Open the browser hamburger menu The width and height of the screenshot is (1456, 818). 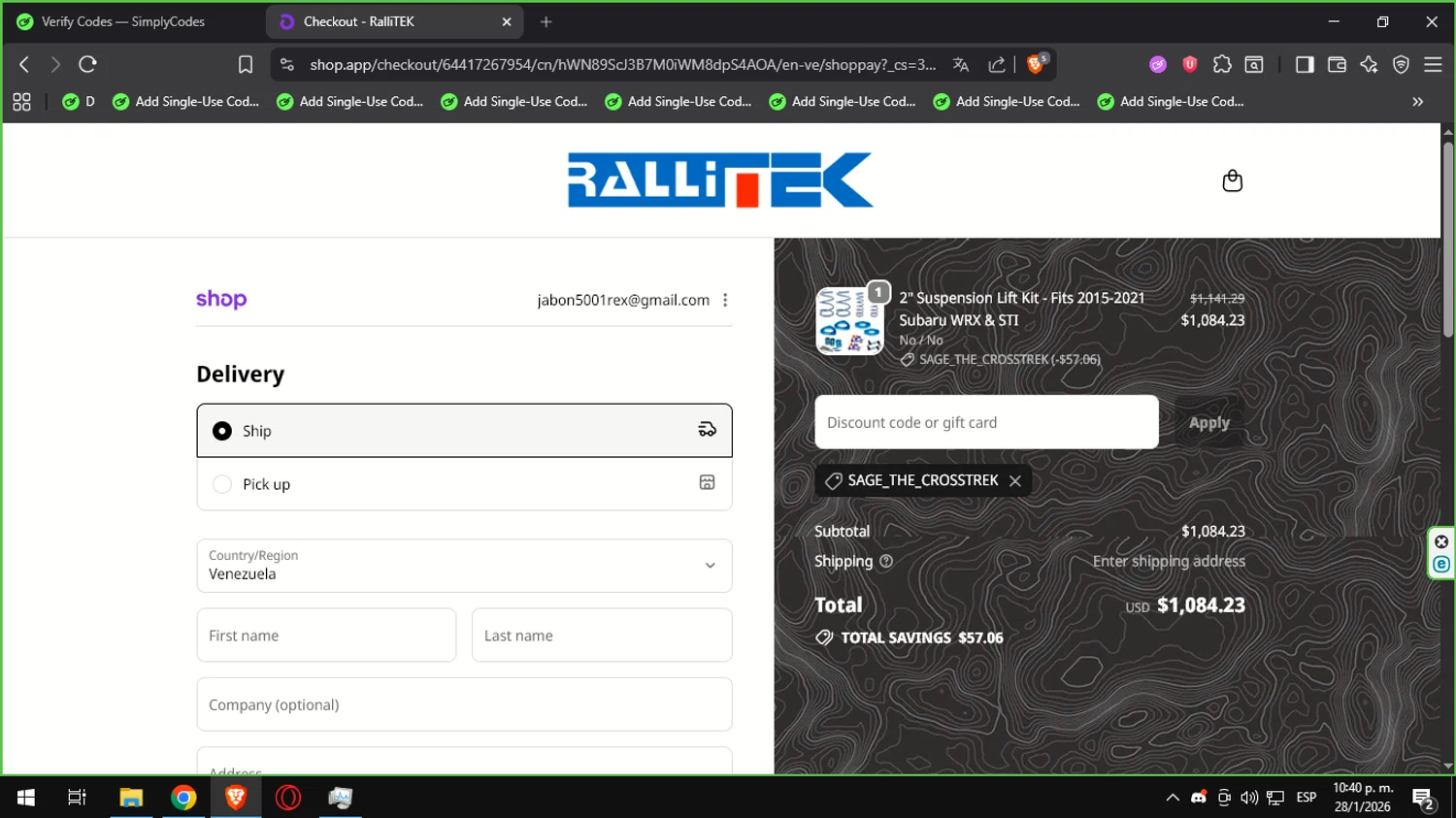(x=1433, y=64)
